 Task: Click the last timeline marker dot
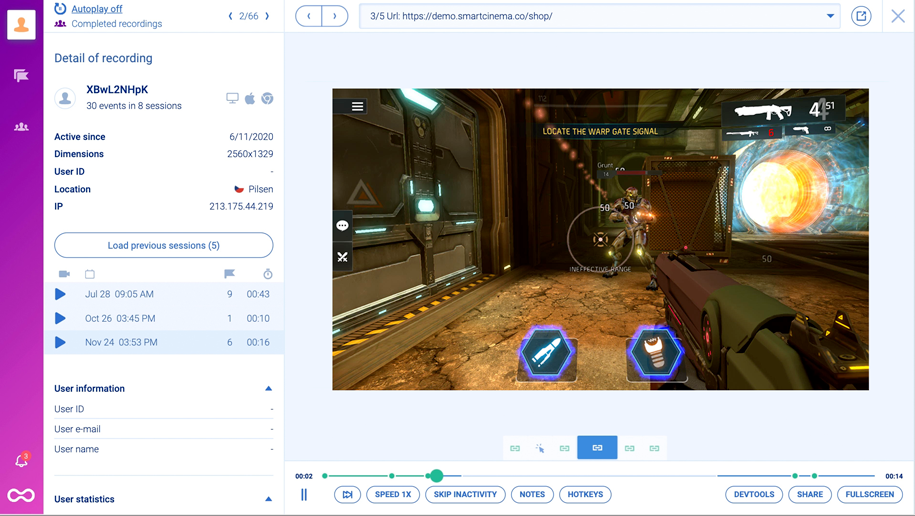click(815, 476)
